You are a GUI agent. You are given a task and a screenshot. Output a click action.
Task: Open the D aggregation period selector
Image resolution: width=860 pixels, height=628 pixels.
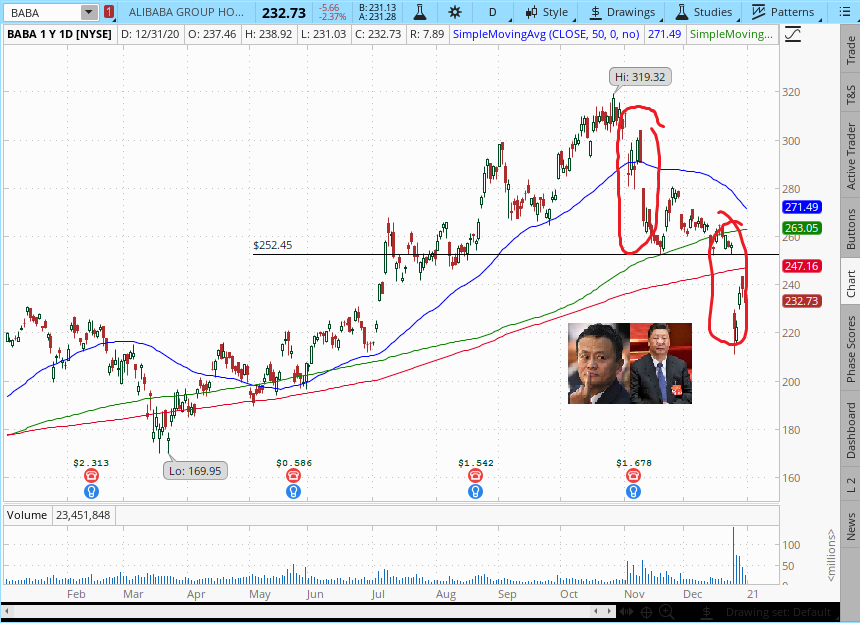(x=493, y=12)
